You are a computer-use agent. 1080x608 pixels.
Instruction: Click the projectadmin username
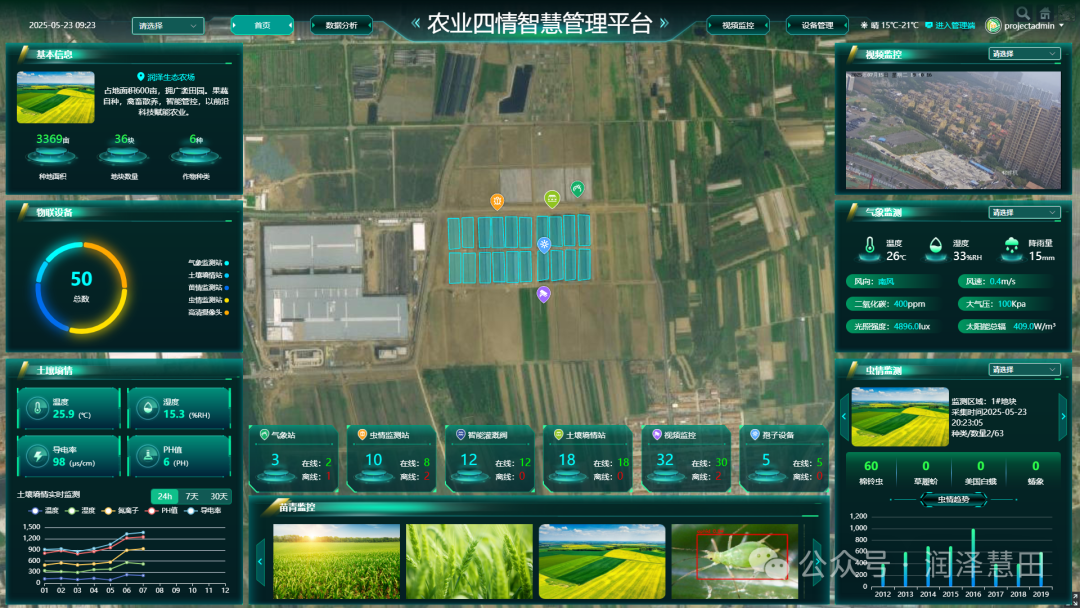pos(1029,25)
